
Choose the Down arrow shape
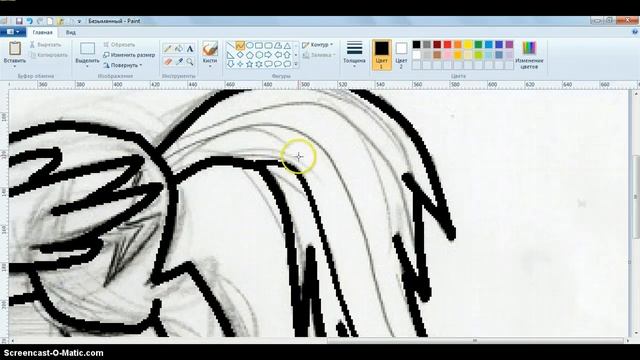pyautogui.click(x=231, y=64)
